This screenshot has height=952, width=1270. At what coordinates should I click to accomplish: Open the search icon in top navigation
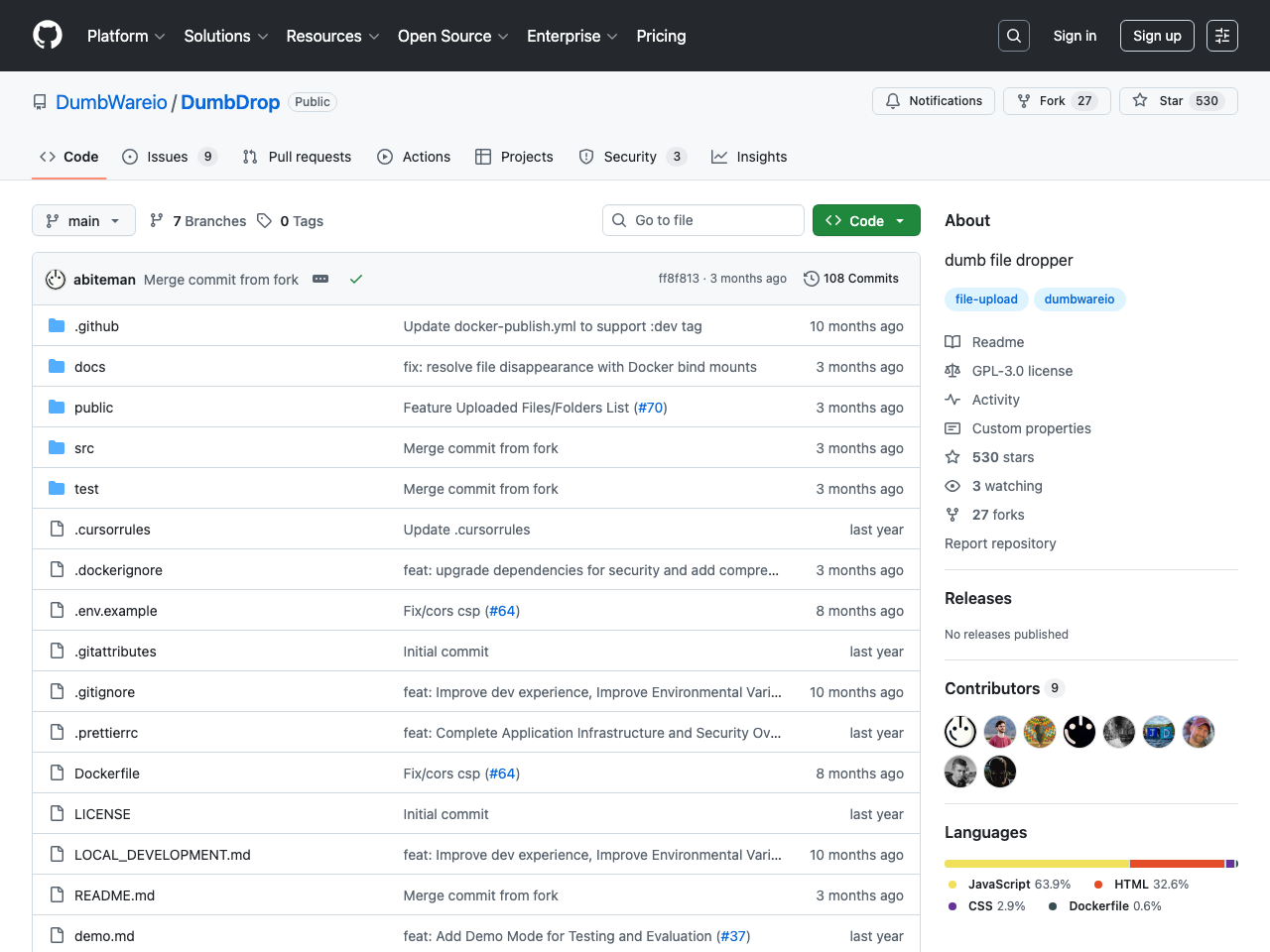pyautogui.click(x=1013, y=35)
